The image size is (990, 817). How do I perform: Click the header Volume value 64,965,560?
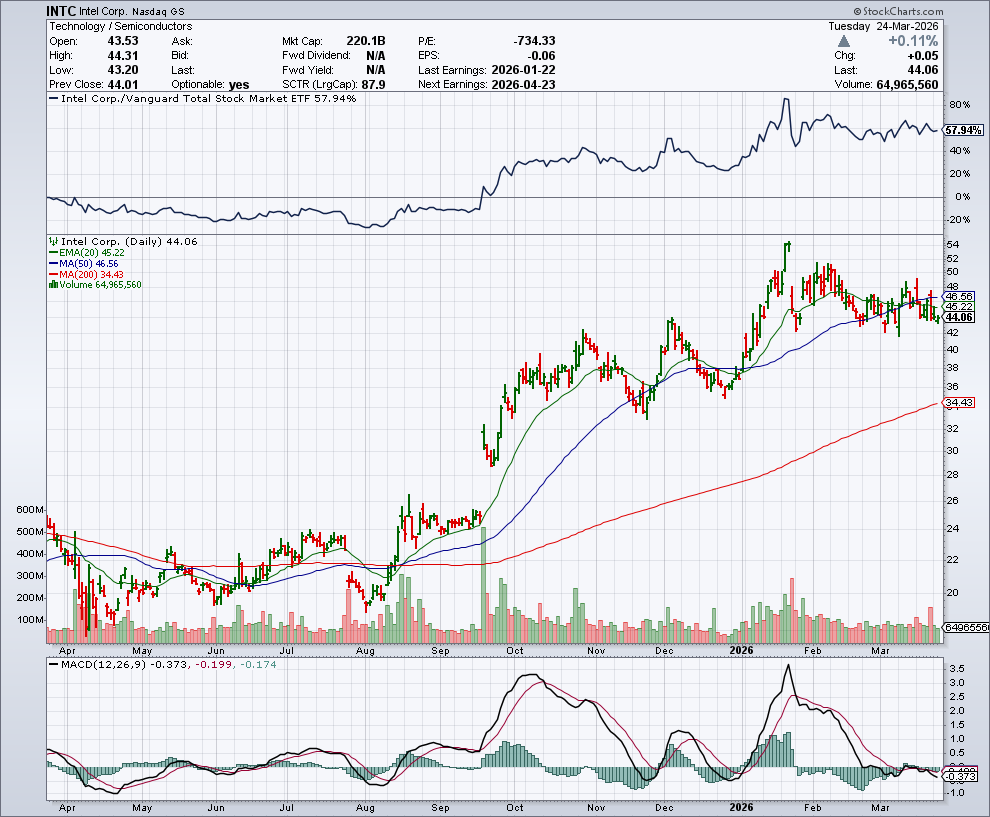click(x=907, y=85)
